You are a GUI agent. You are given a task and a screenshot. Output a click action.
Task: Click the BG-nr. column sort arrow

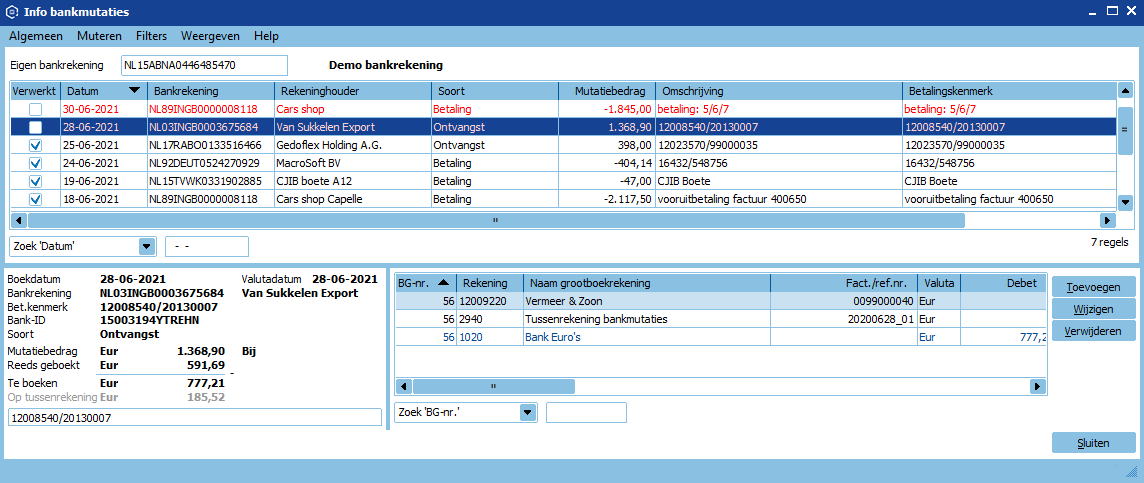pyautogui.click(x=443, y=283)
